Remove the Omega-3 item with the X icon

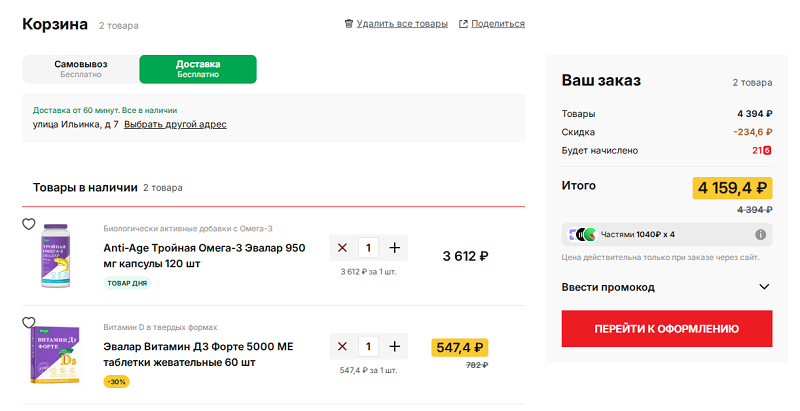342,248
